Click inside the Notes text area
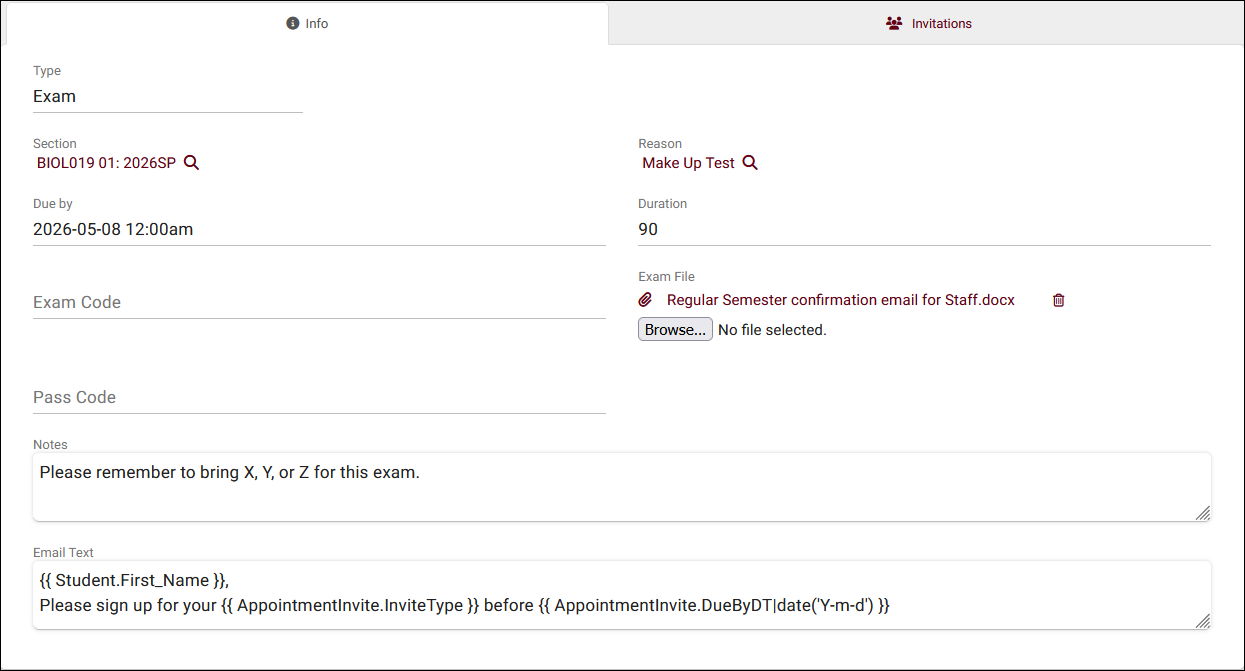 tap(620, 486)
